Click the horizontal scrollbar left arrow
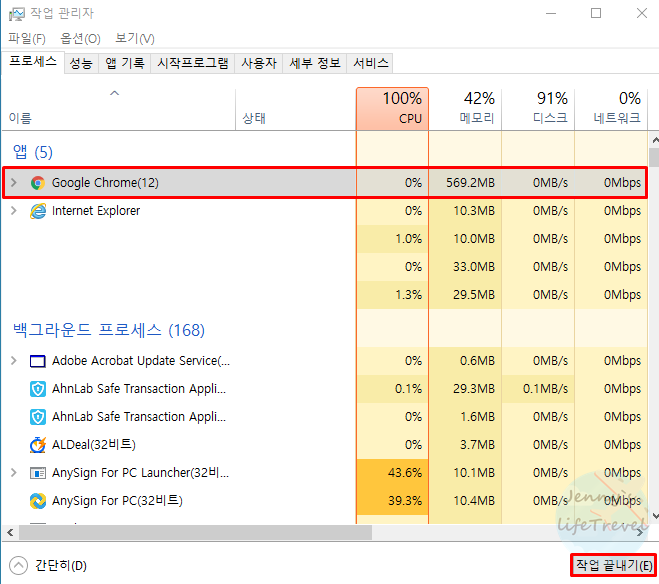The width and height of the screenshot is (659, 584). point(11,533)
